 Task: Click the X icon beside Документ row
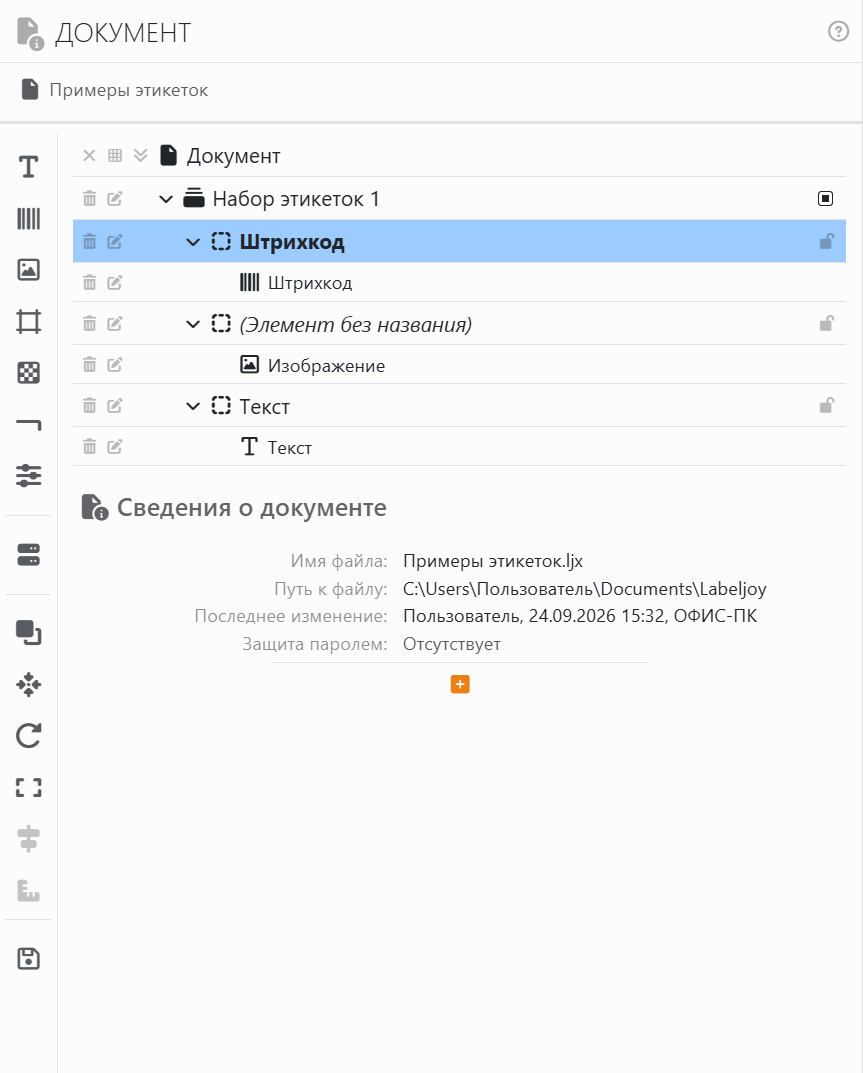pyautogui.click(x=89, y=155)
